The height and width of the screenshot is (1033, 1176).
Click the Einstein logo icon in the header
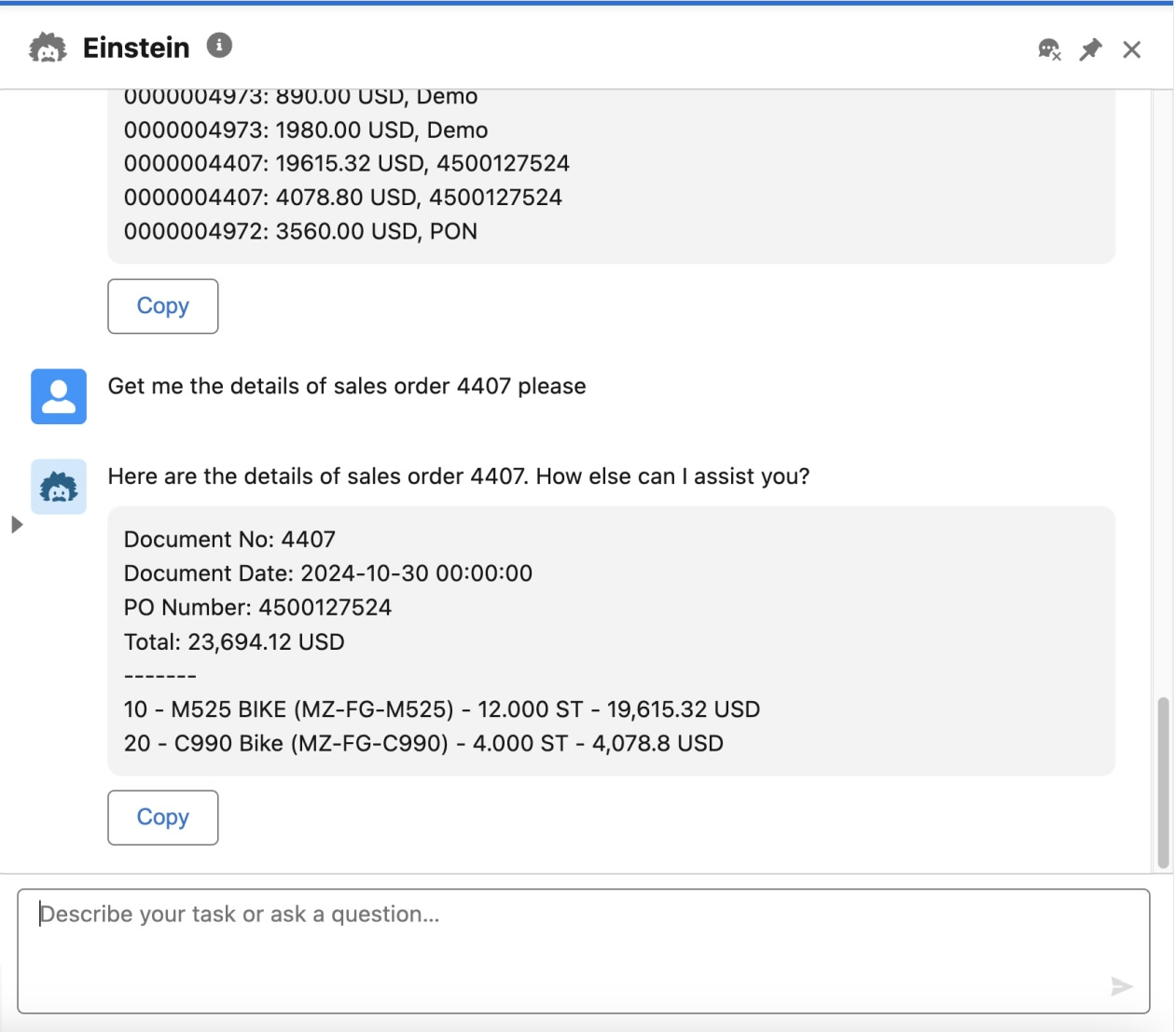tap(48, 48)
